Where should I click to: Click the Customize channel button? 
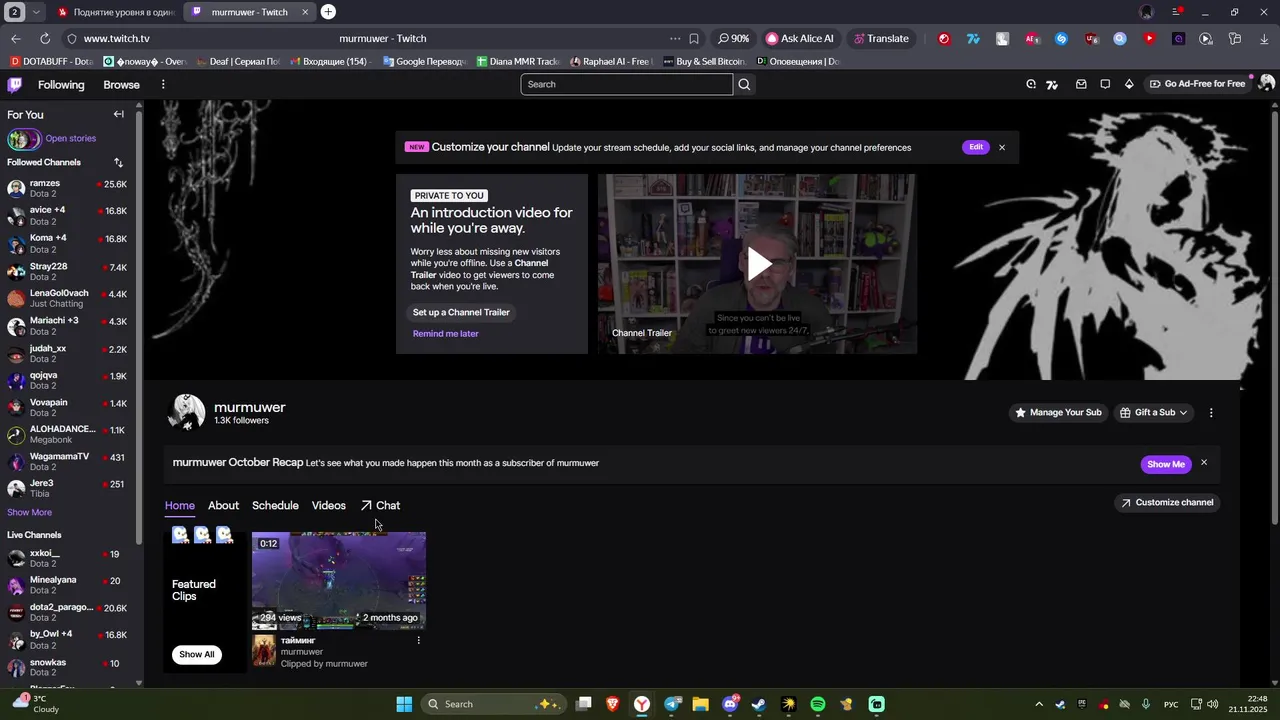point(1167,503)
